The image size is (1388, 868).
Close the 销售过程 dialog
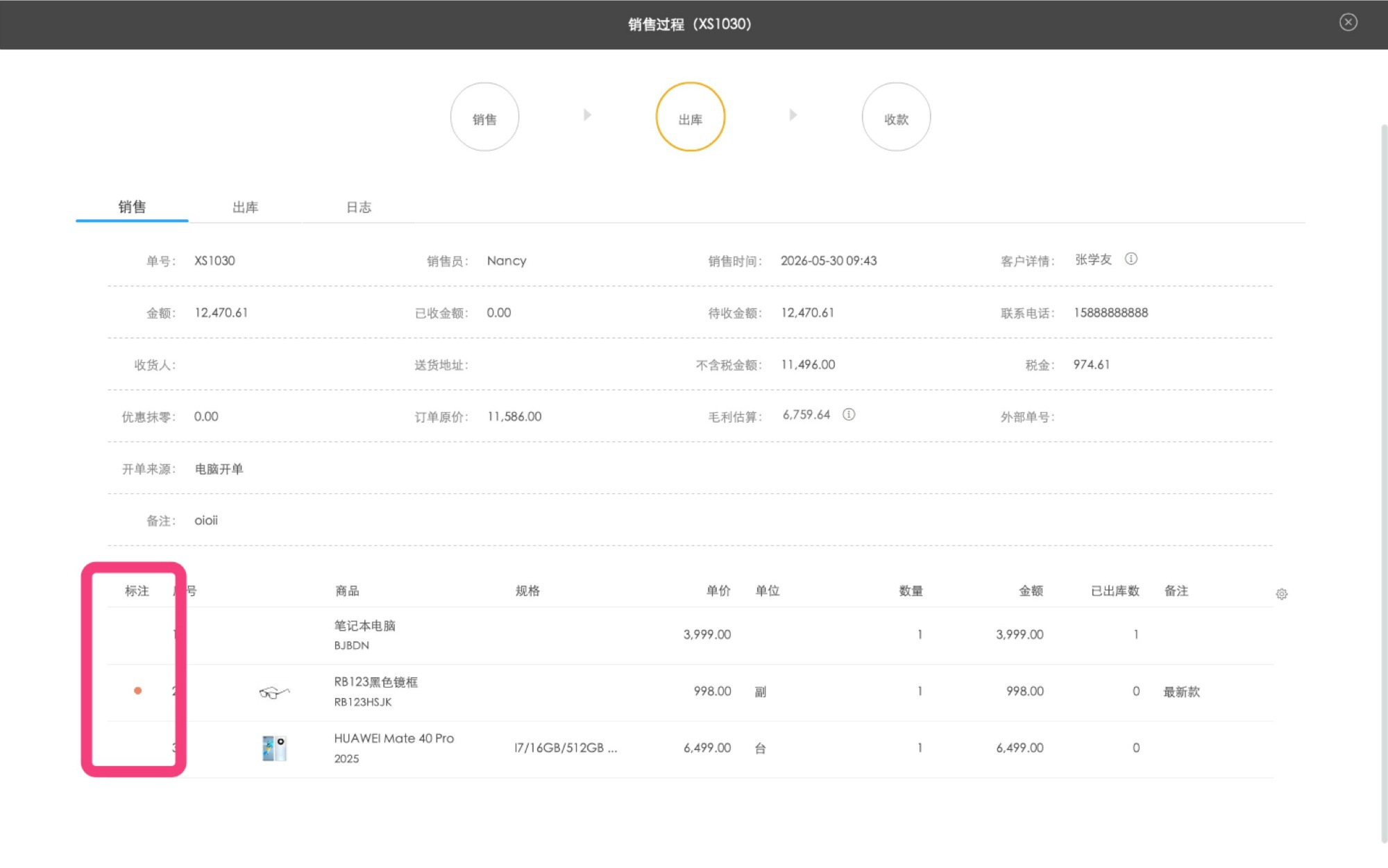[1348, 22]
